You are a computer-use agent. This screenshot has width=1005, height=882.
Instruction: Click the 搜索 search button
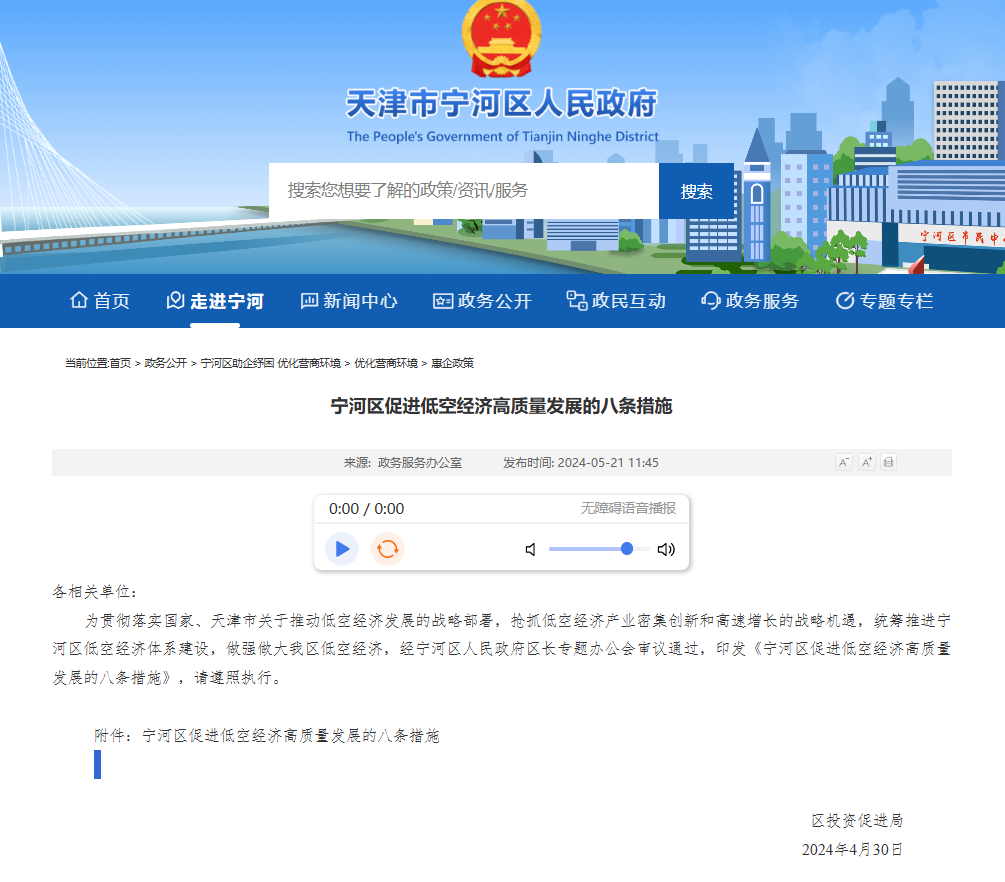click(697, 190)
